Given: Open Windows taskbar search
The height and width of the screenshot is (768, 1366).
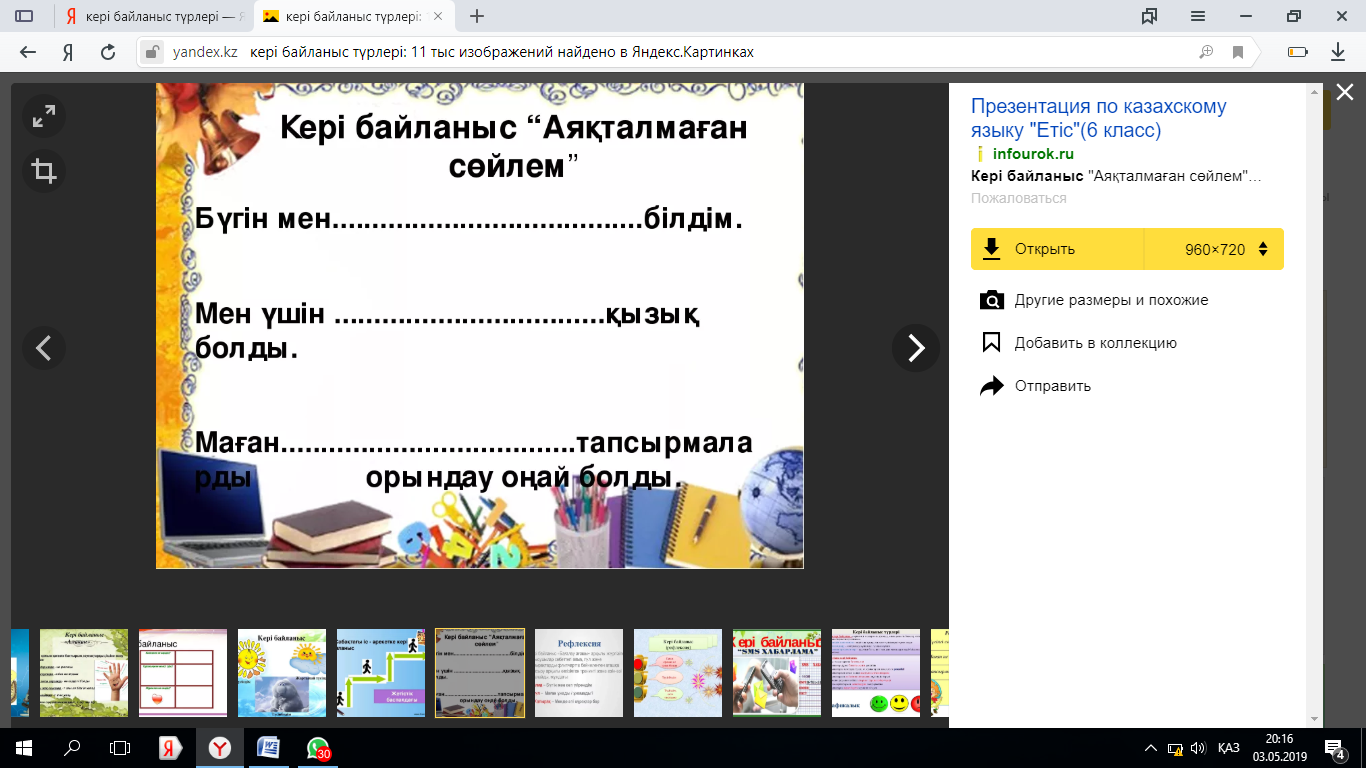Looking at the screenshot, I should pyautogui.click(x=72, y=747).
